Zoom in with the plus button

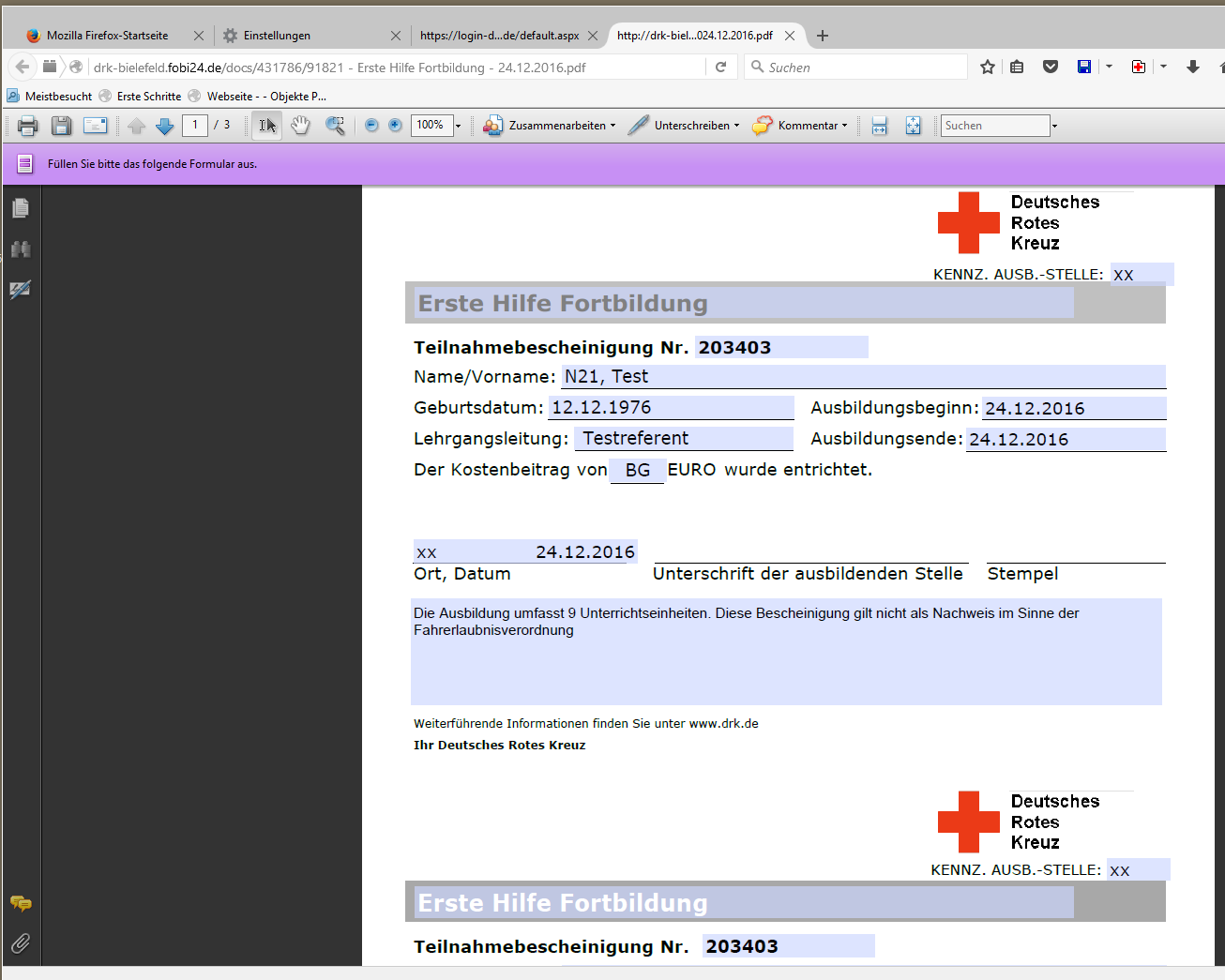click(x=396, y=126)
